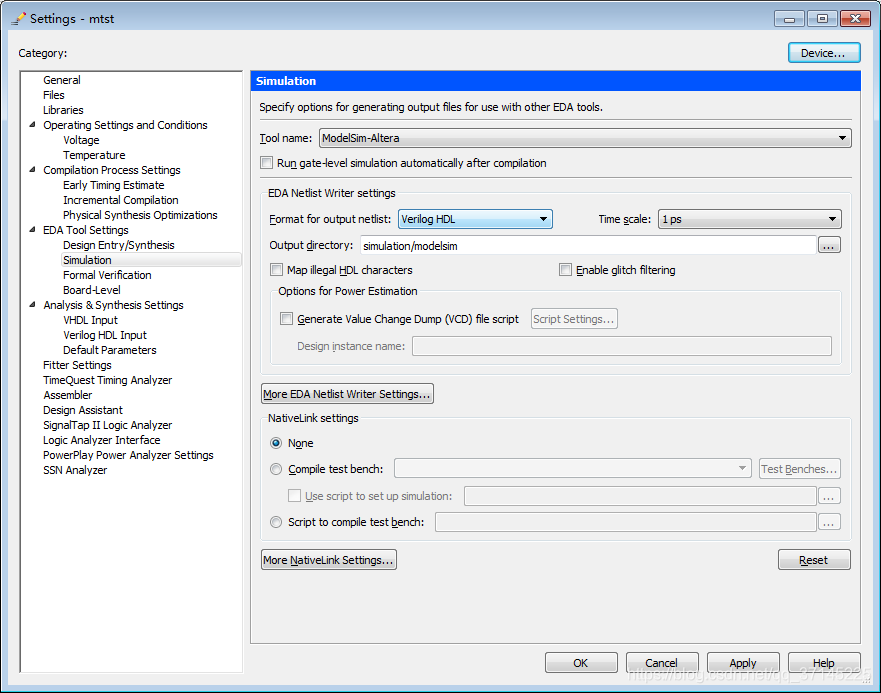Image resolution: width=881 pixels, height=693 pixels.
Task: Click the Script Settings... button
Action: [574, 319]
